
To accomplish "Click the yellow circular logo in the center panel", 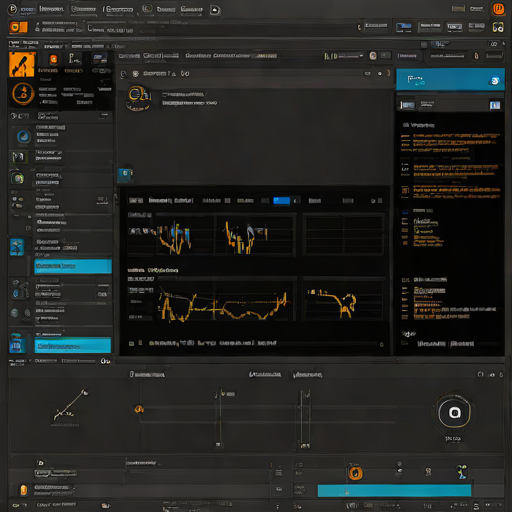I will pos(138,98).
